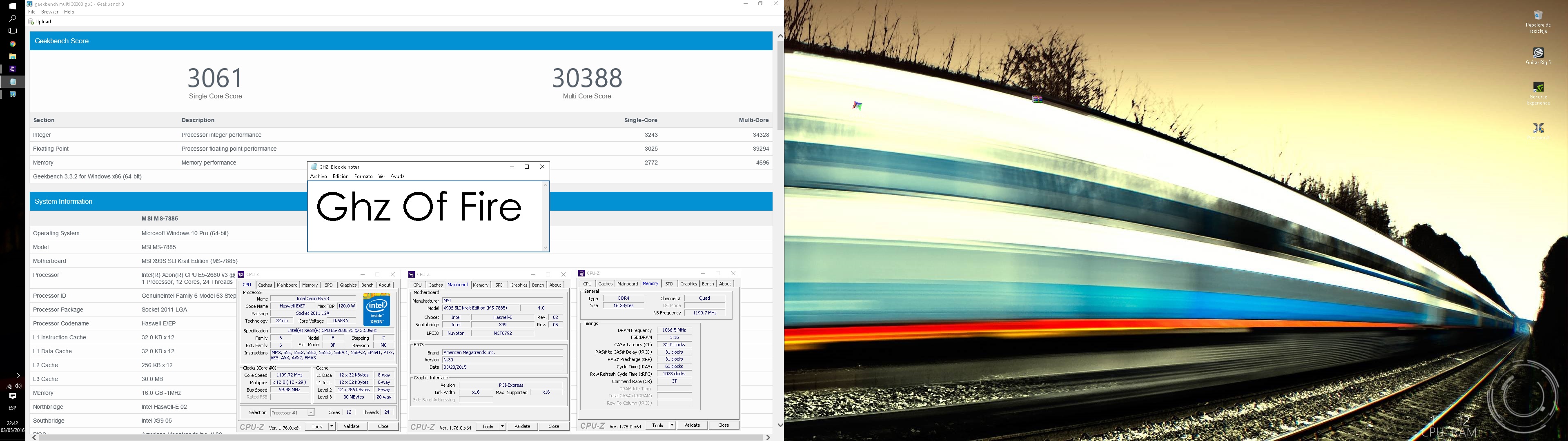1568x441 pixels.
Task: Show hidden tray icons chevron
Action: [18, 376]
